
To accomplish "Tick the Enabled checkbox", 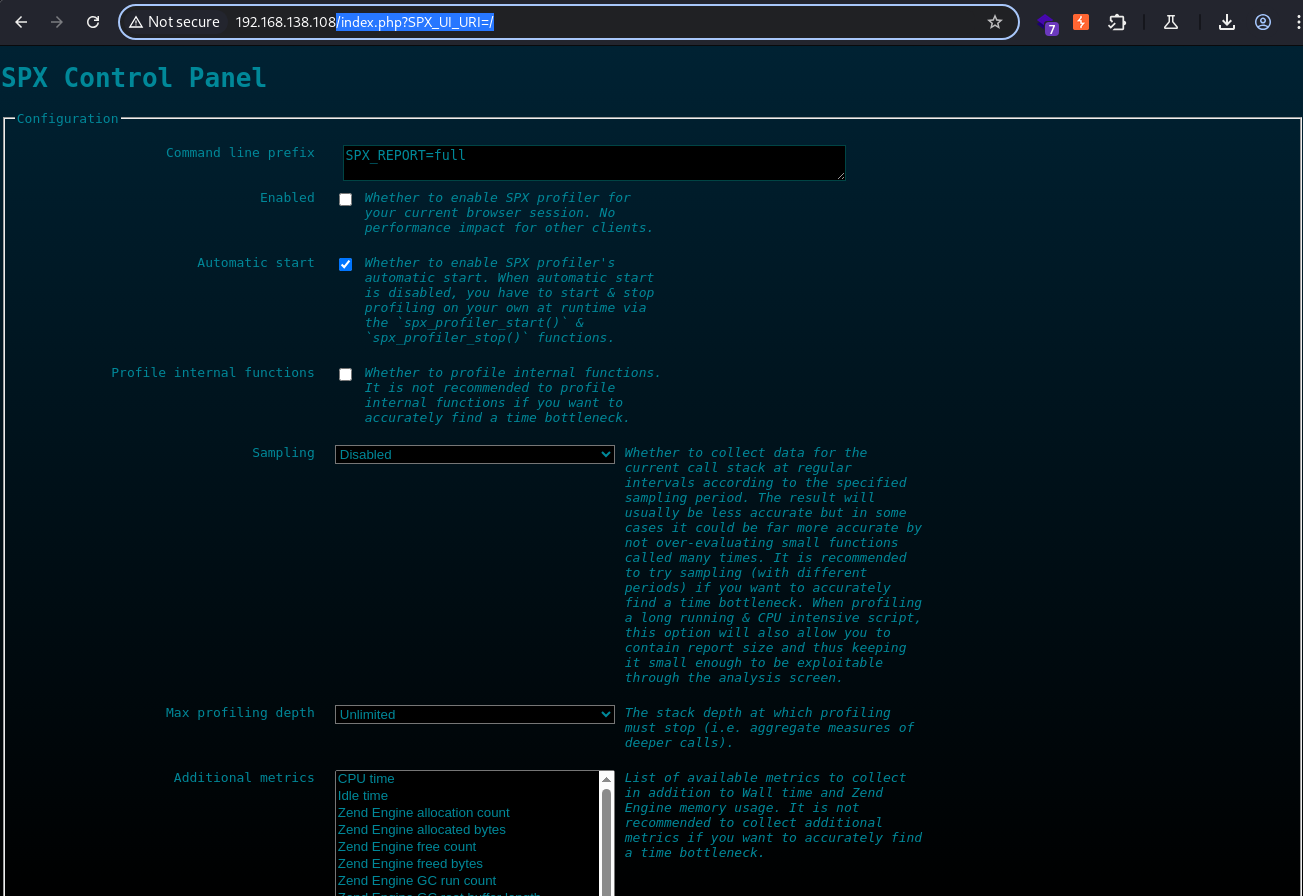I will tap(345, 199).
